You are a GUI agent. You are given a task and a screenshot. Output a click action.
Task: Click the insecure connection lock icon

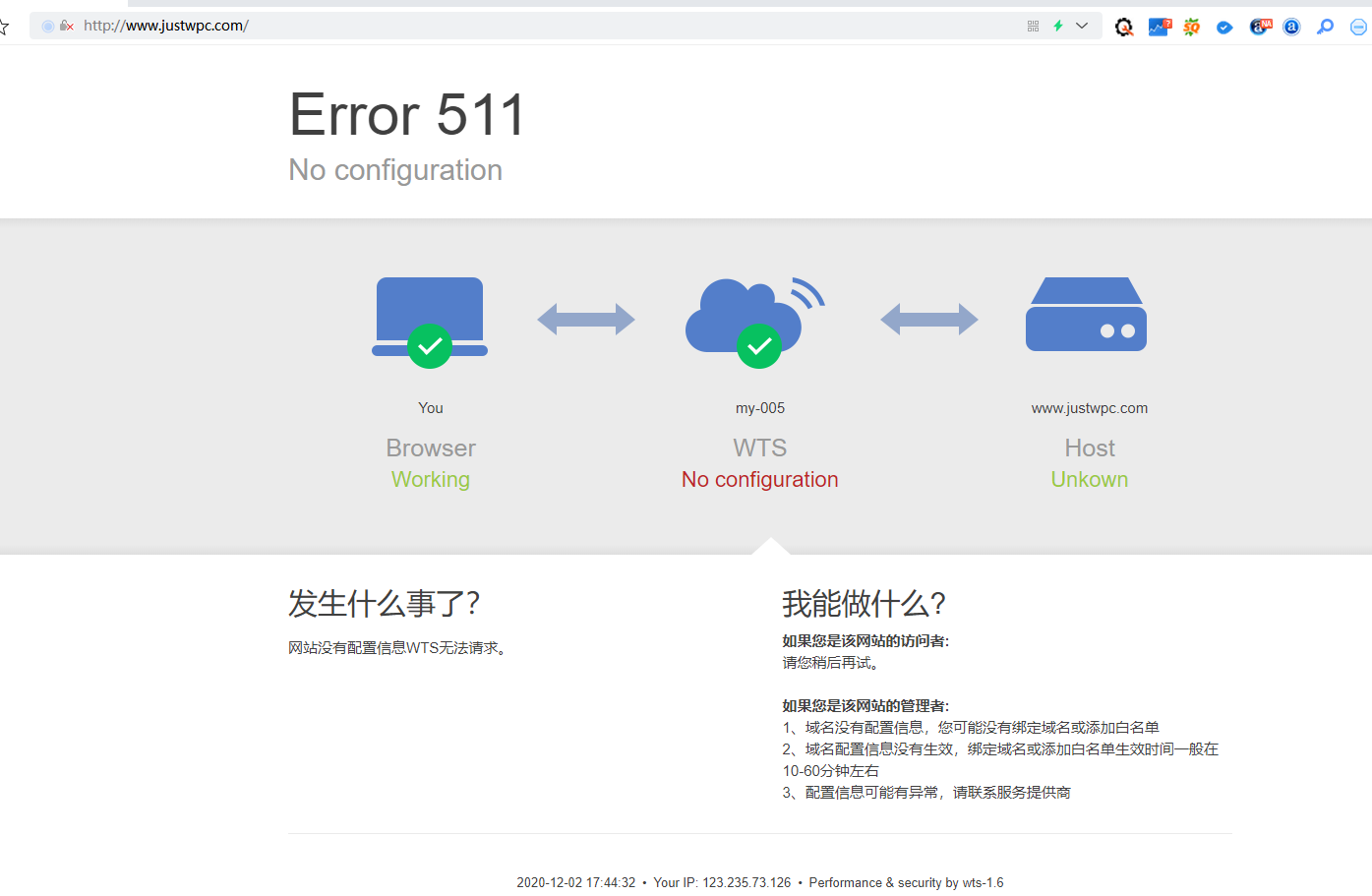click(x=66, y=26)
